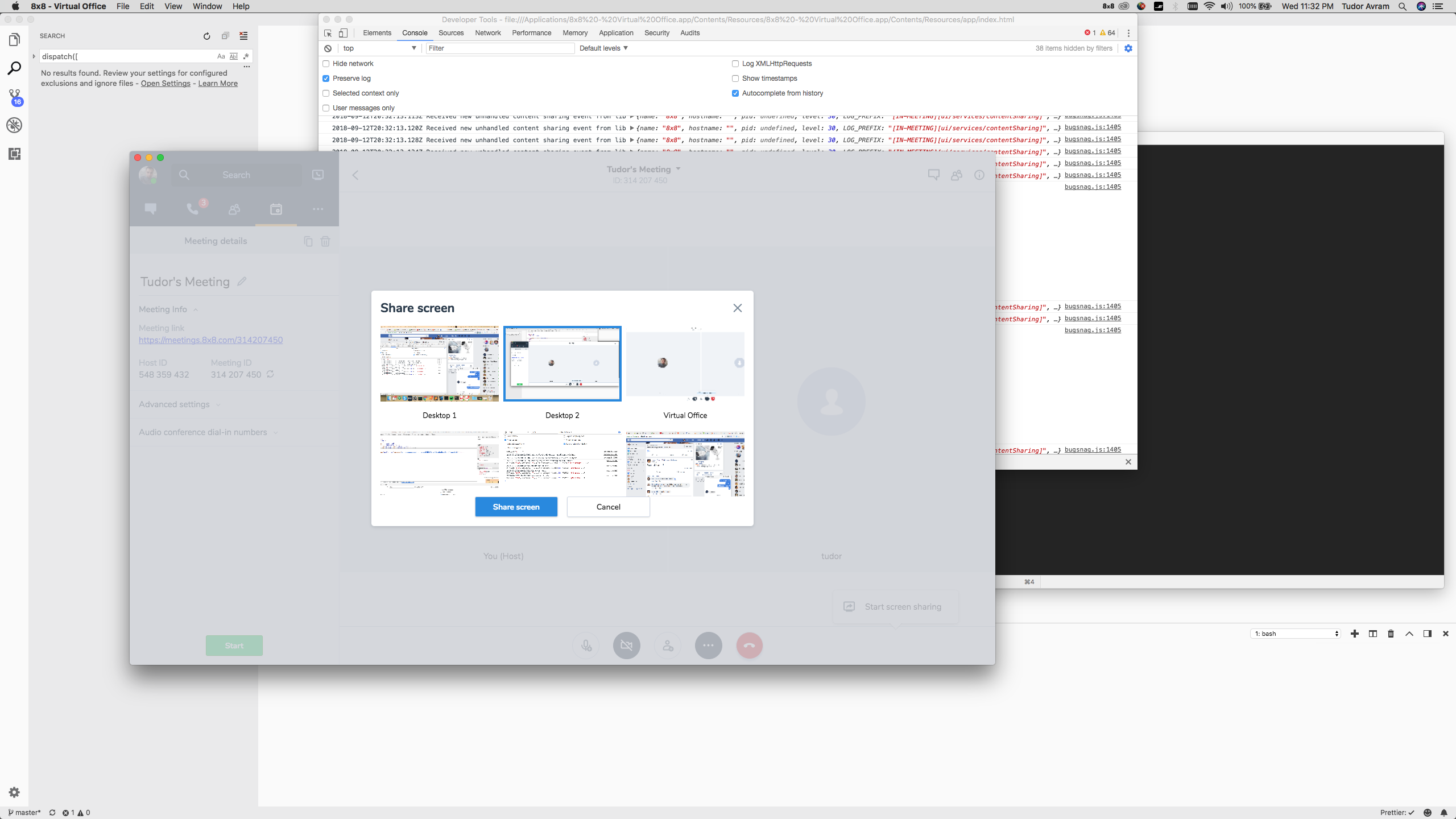Switch to the Audits tab
The image size is (1456, 819).
pyautogui.click(x=690, y=33)
